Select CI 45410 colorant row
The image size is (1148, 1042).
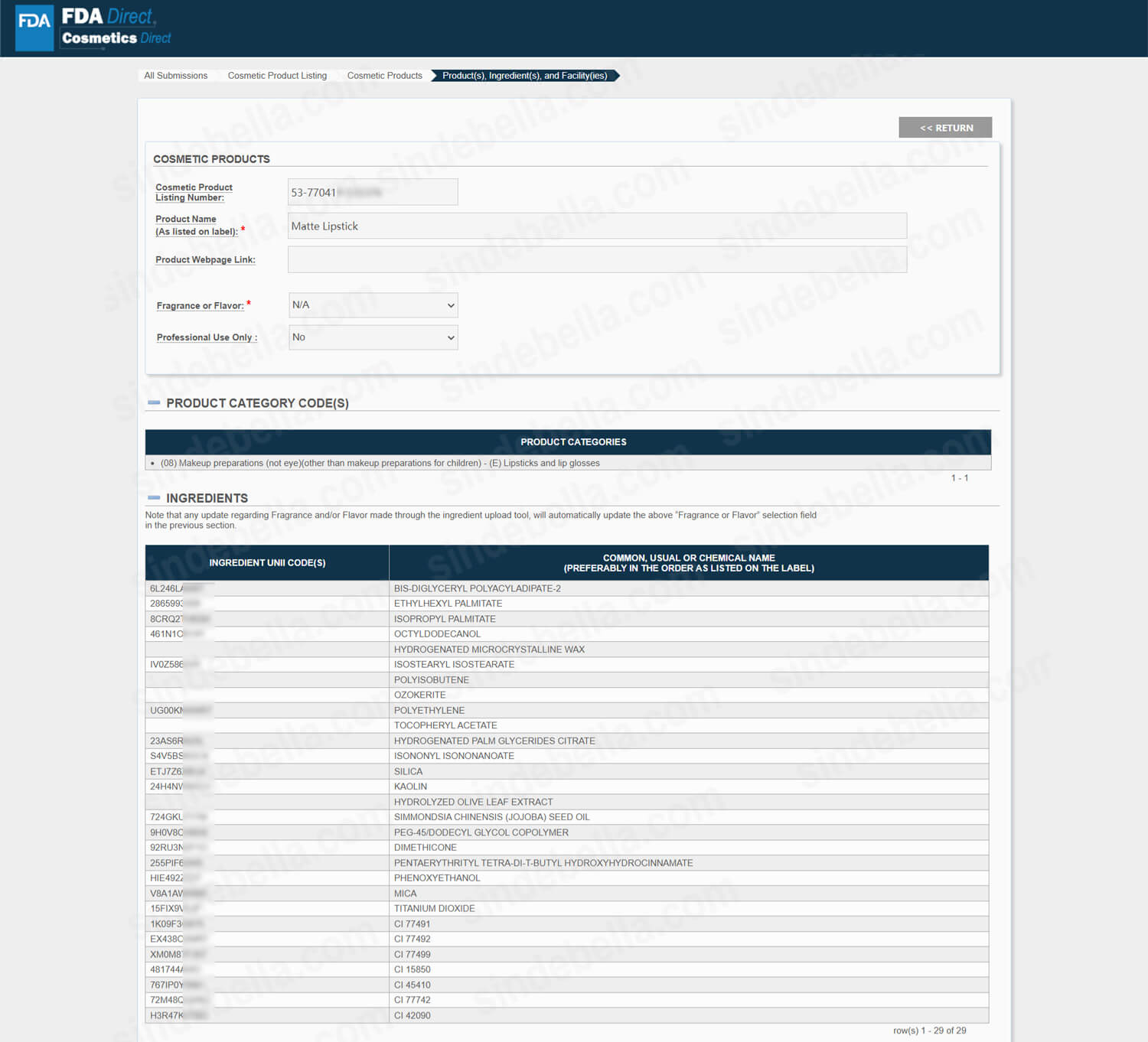[567, 985]
